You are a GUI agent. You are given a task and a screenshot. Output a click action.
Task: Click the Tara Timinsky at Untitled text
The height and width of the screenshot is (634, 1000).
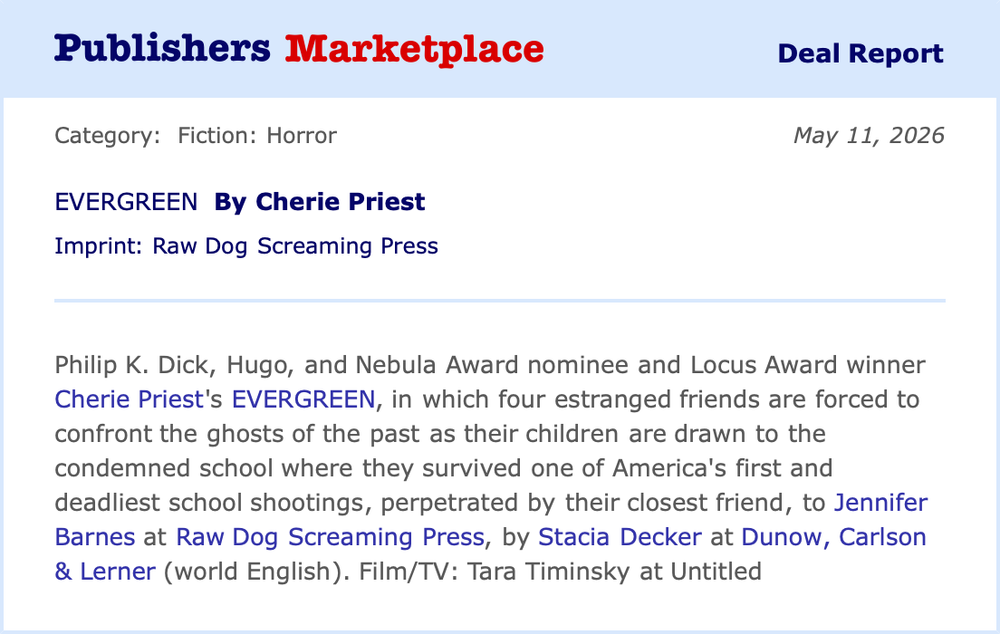[614, 571]
